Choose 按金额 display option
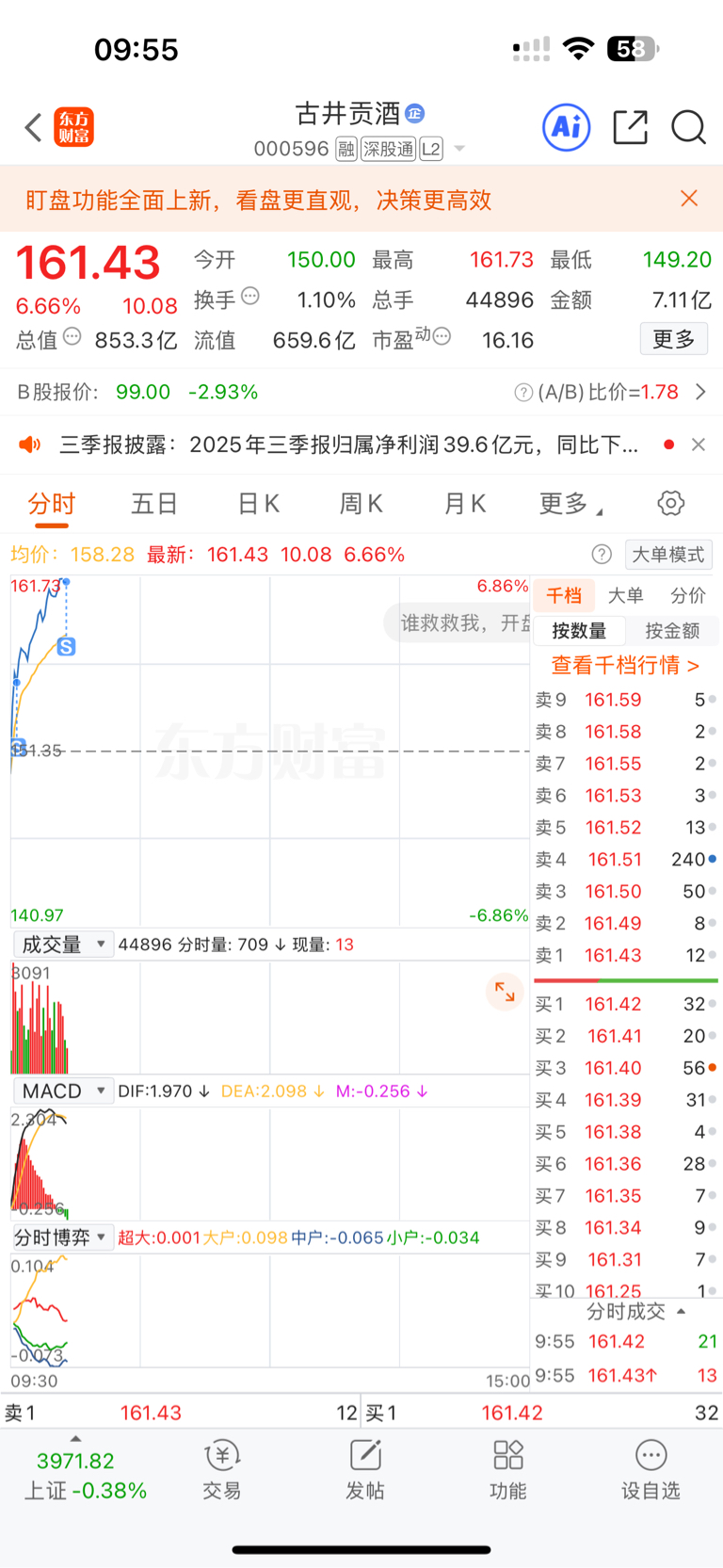This screenshot has width=723, height=1568. coord(672,631)
